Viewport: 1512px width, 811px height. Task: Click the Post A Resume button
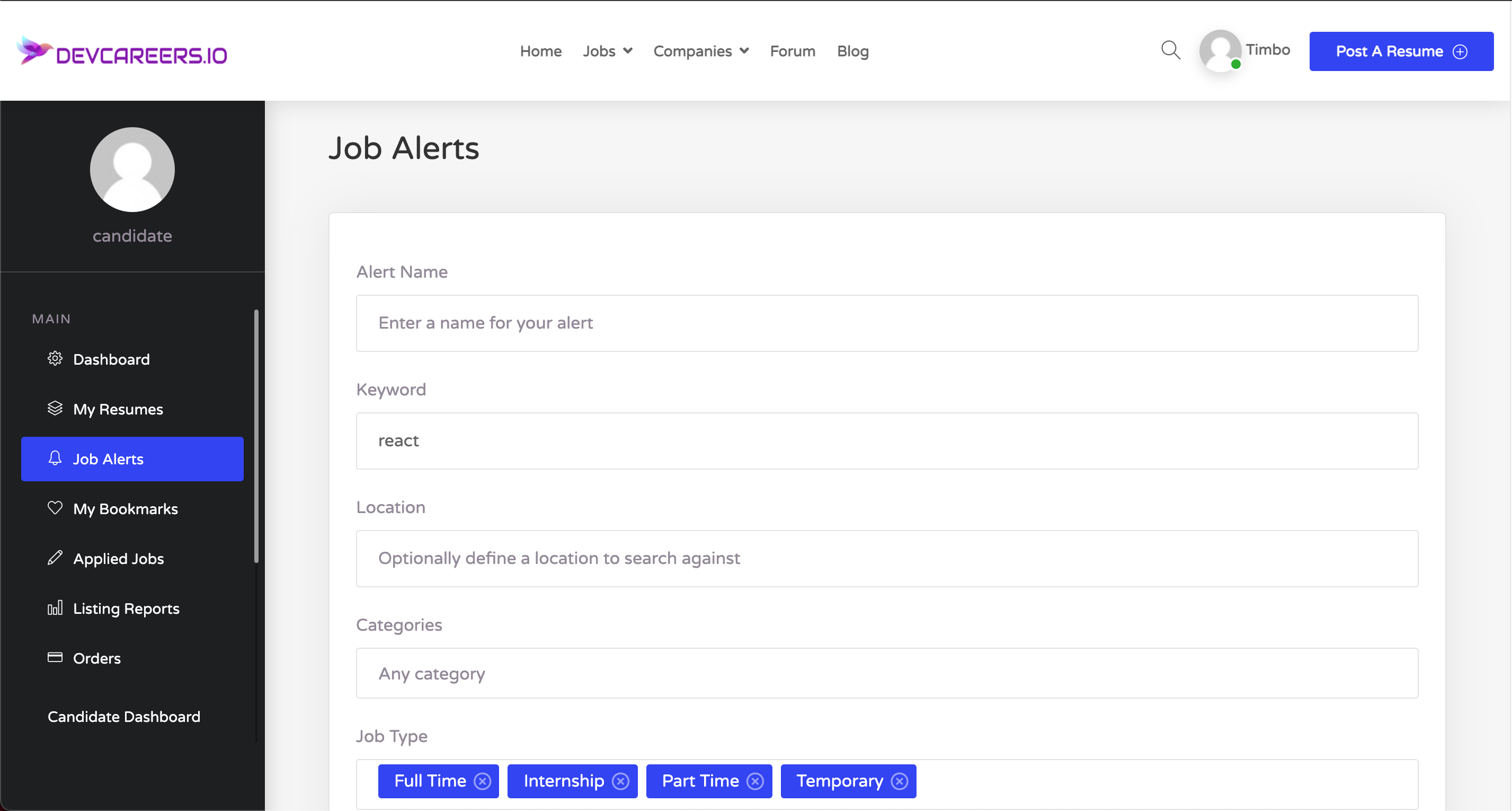[x=1401, y=51]
